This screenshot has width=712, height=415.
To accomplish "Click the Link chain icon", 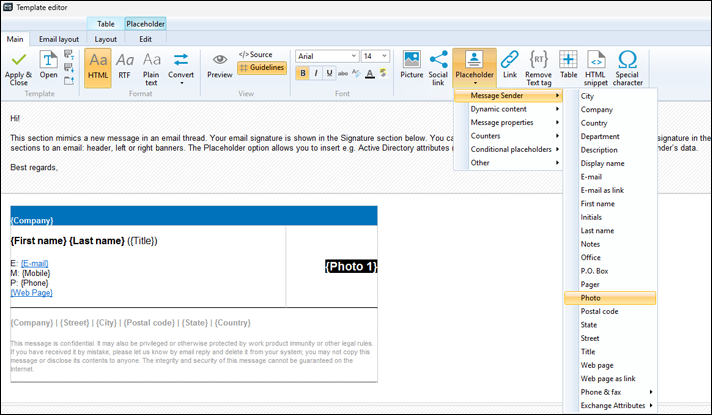I will point(509,62).
